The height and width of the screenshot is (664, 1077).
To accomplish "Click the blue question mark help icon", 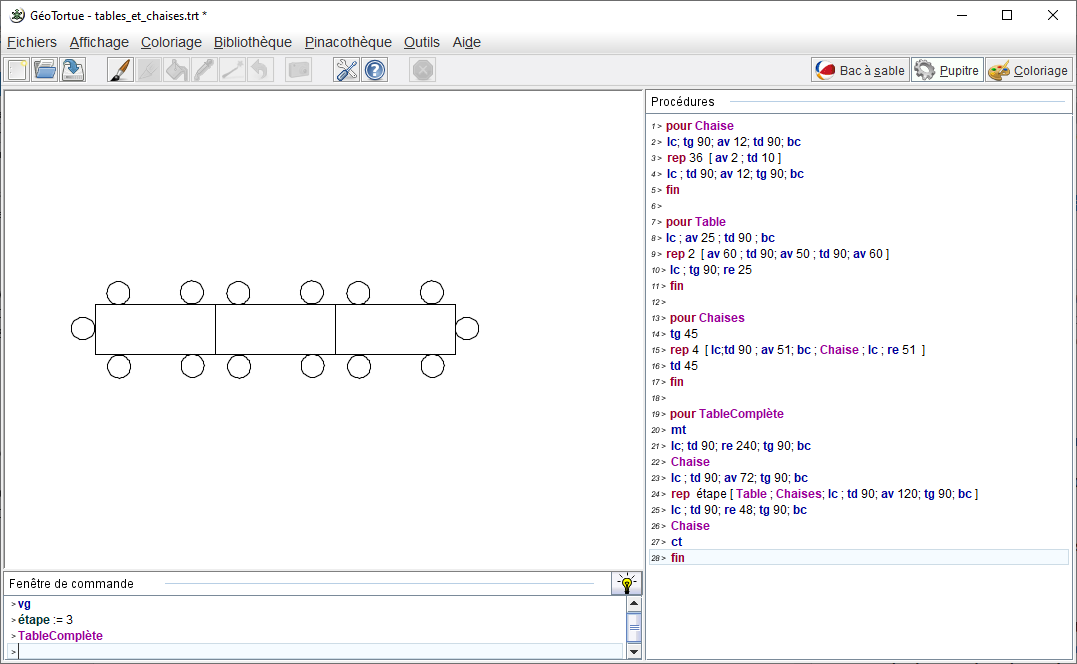I will 375,70.
